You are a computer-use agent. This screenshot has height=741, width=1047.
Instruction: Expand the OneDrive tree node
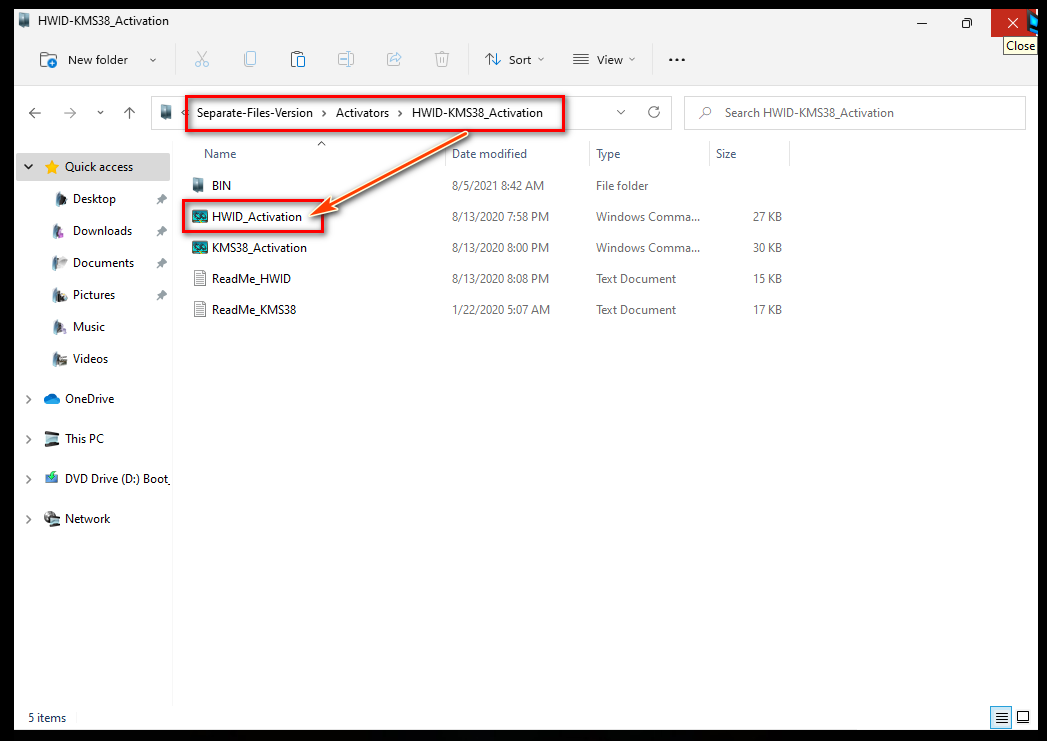tap(29, 399)
